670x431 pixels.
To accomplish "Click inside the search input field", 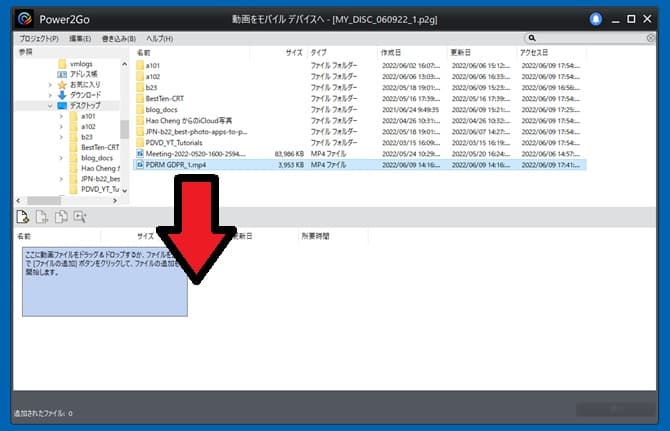I will pyautogui.click(x=590, y=38).
